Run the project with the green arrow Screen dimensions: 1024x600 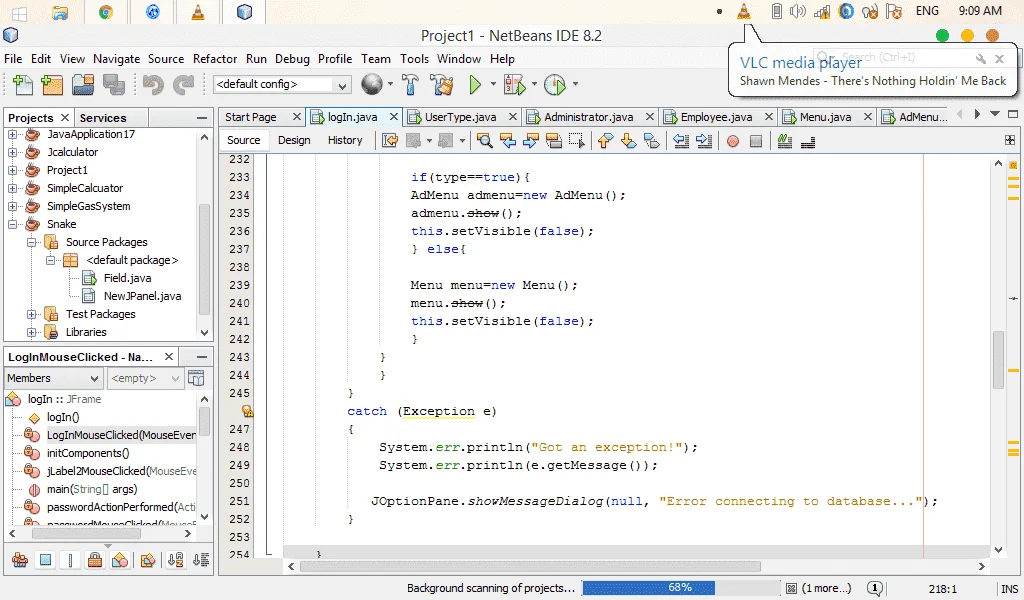tap(475, 84)
